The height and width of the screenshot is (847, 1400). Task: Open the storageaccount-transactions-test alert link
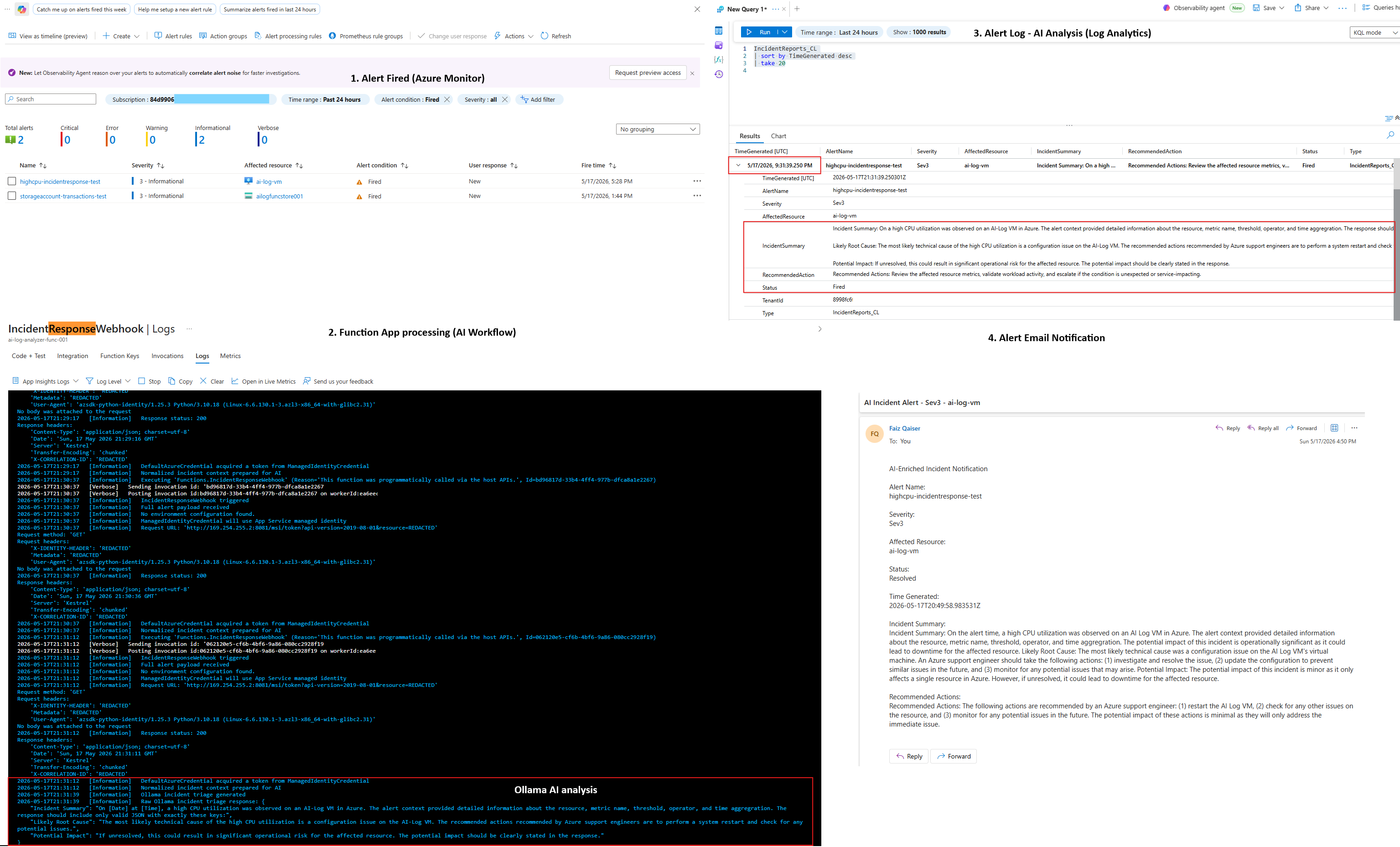pos(63,196)
